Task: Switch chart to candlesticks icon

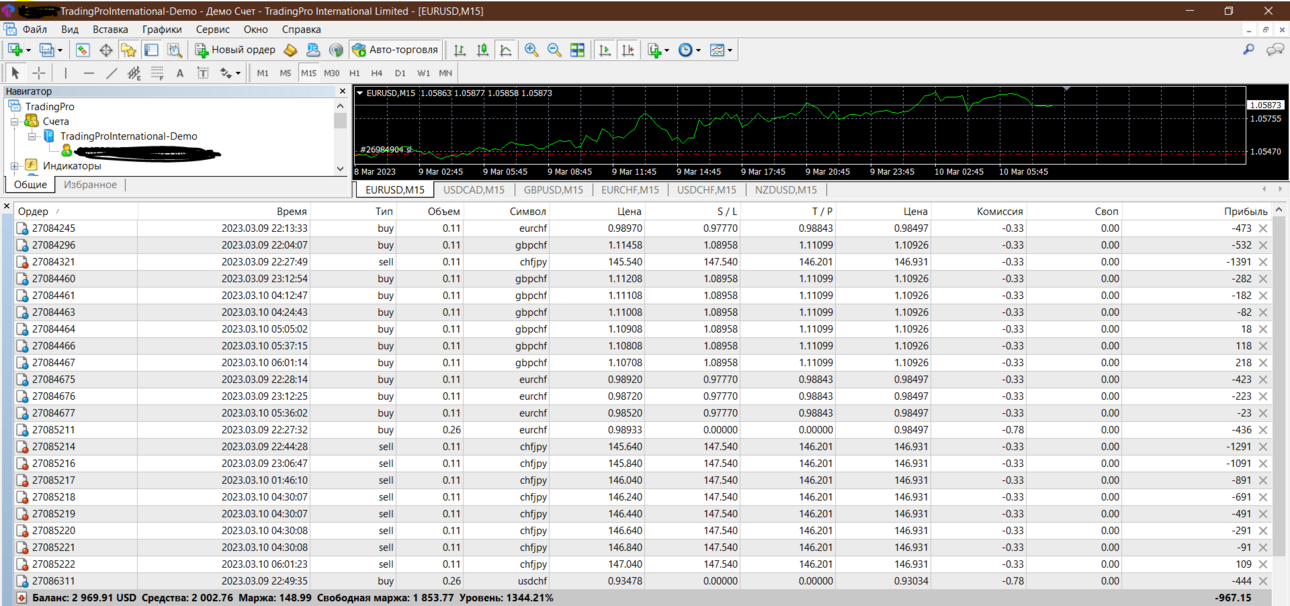Action: pyautogui.click(x=483, y=49)
